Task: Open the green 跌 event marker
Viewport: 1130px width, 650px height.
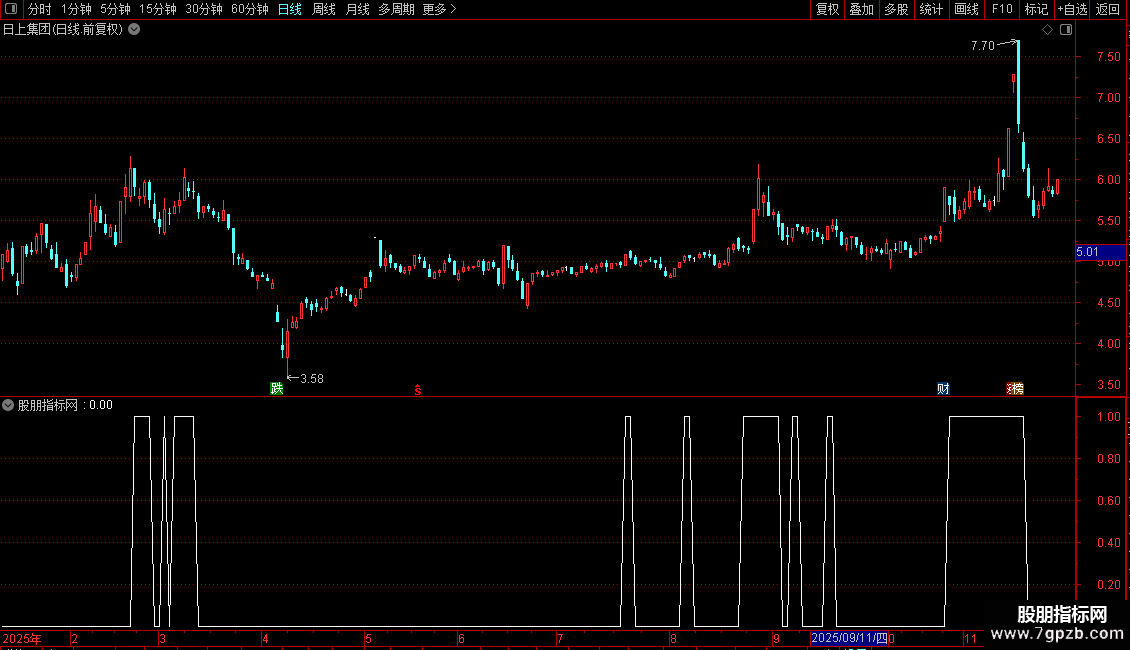Action: pos(277,388)
